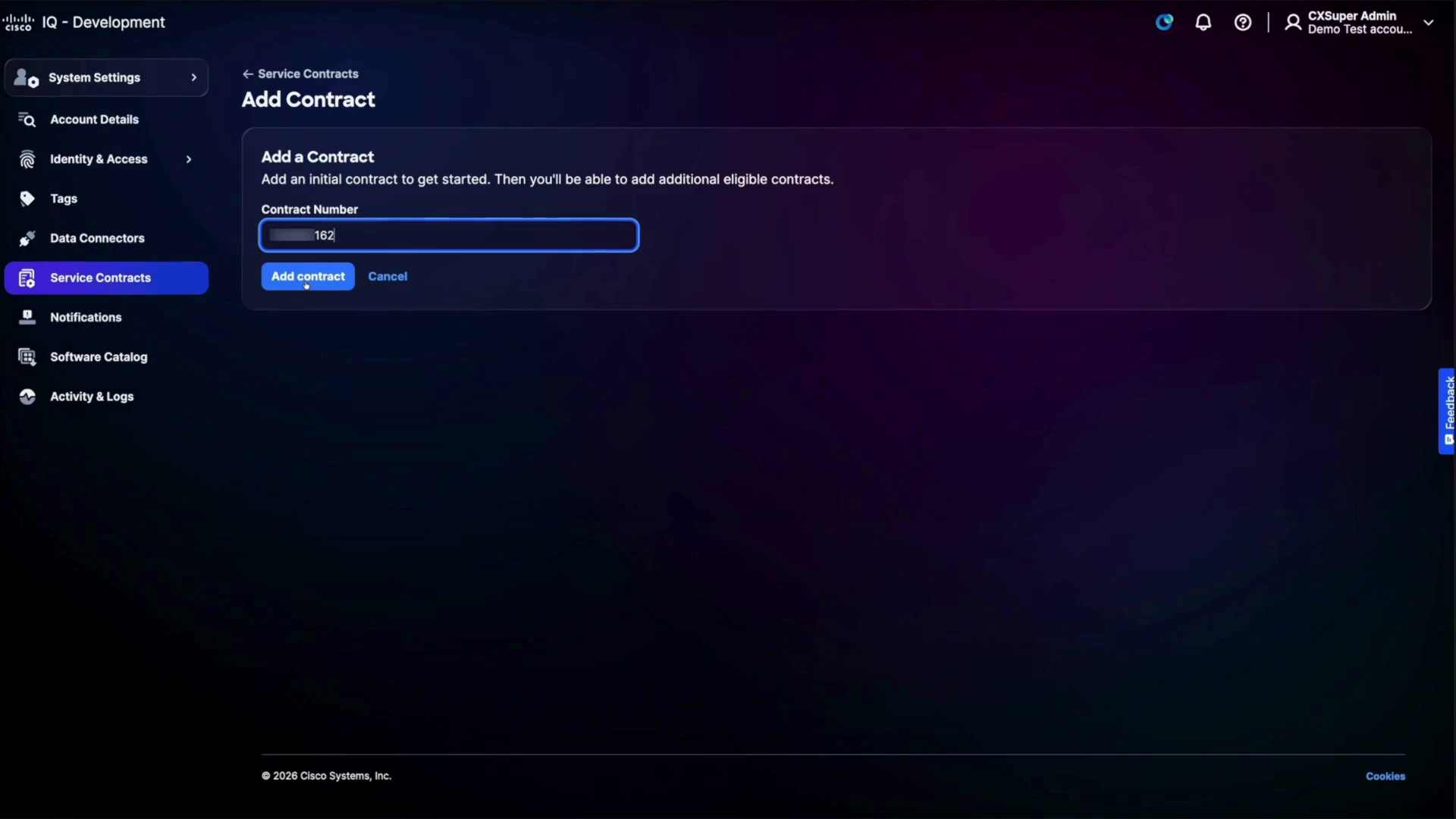Open the Activity & Logs sidebar label
Screen dimensions: 1456x819
tap(92, 397)
